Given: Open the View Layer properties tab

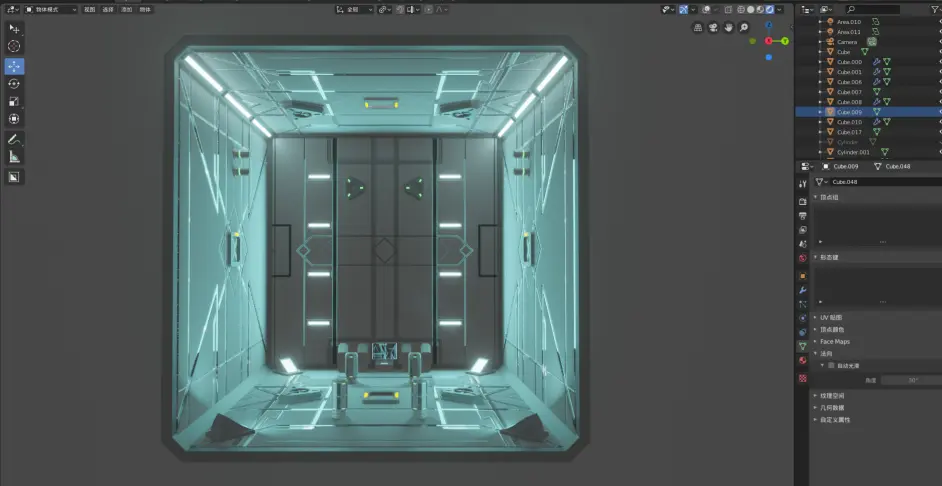Looking at the screenshot, I should (803, 229).
